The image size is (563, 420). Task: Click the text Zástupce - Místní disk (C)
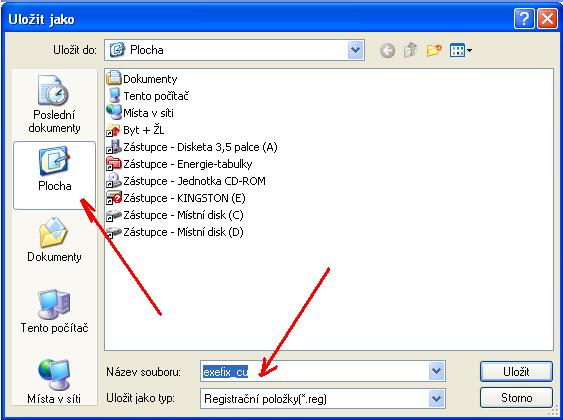(x=183, y=215)
